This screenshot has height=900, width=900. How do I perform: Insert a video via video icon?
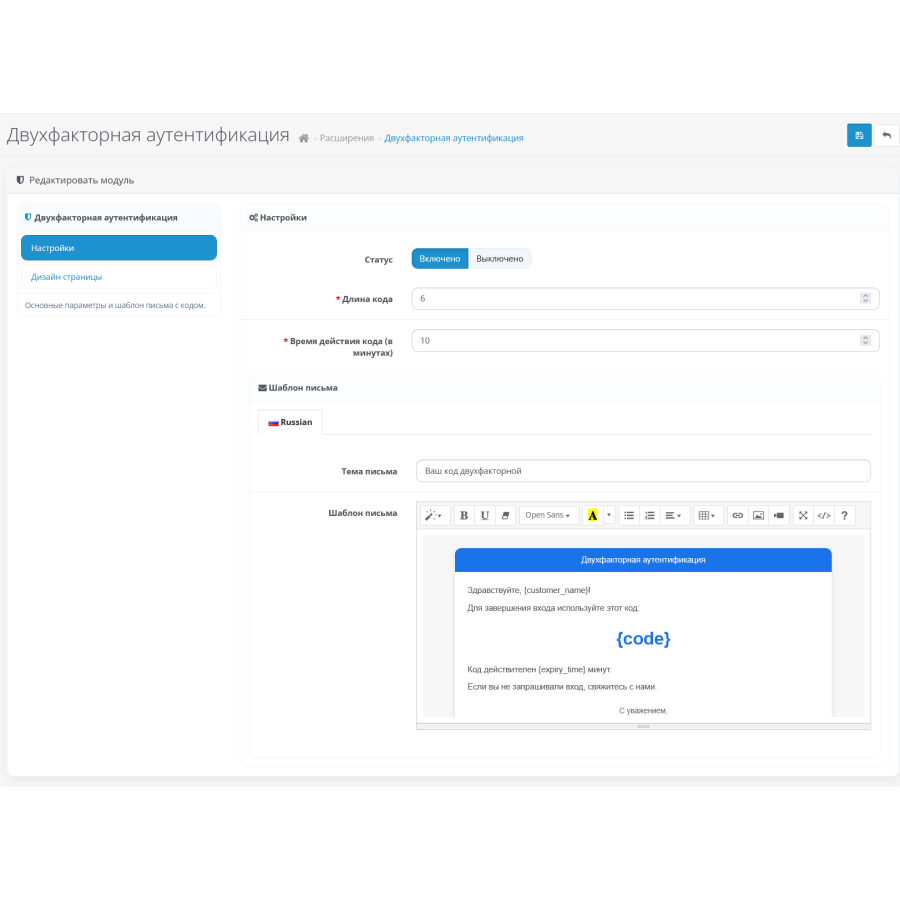pyautogui.click(x=779, y=515)
